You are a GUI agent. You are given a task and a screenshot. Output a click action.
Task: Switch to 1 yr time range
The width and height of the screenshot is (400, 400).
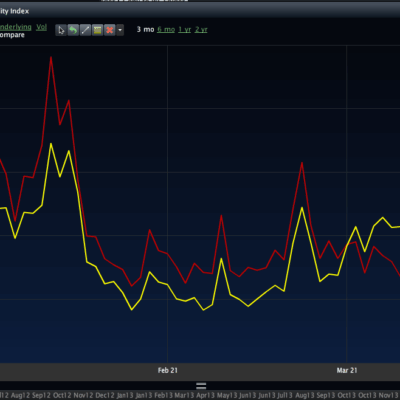[x=185, y=29]
